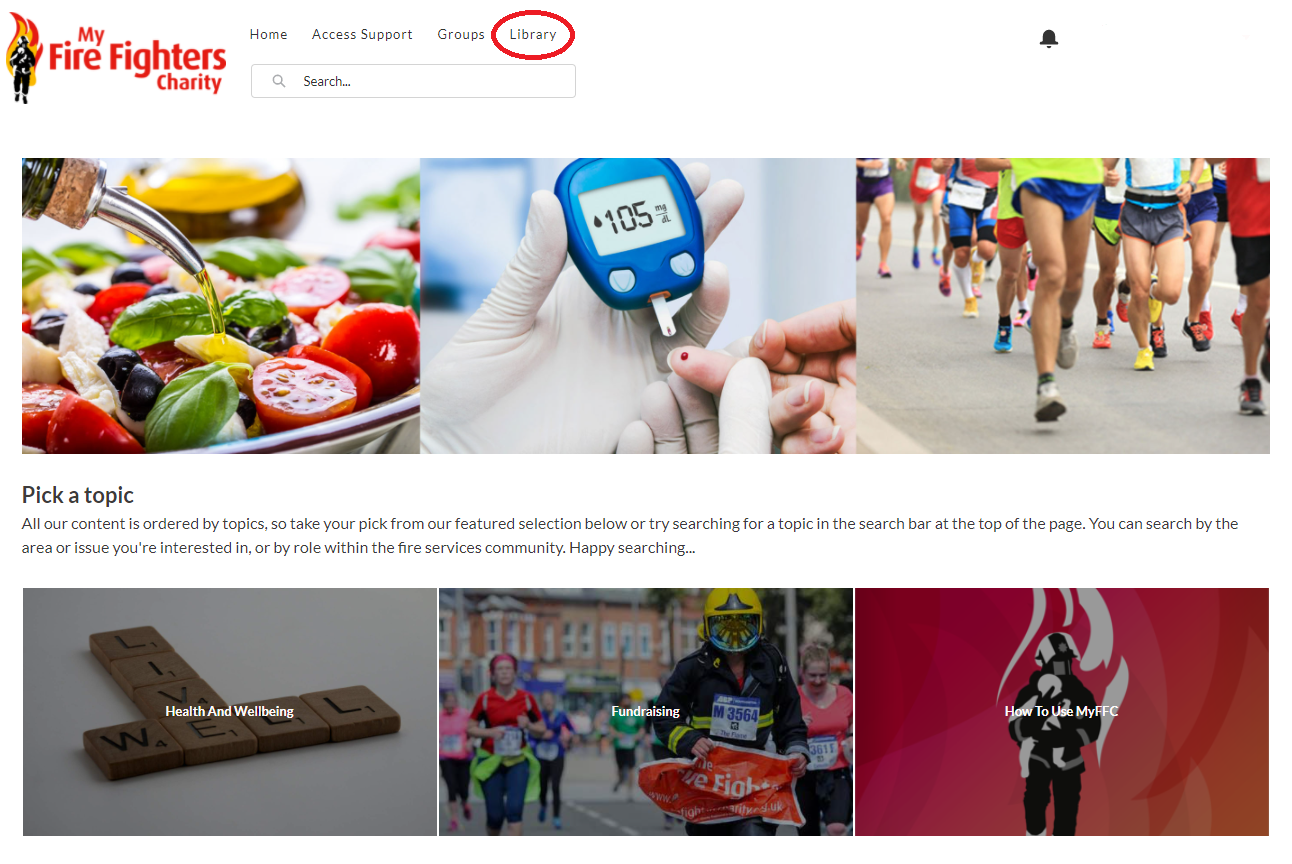This screenshot has width=1292, height=864.
Task: Click the running race banner image
Action: [1063, 306]
